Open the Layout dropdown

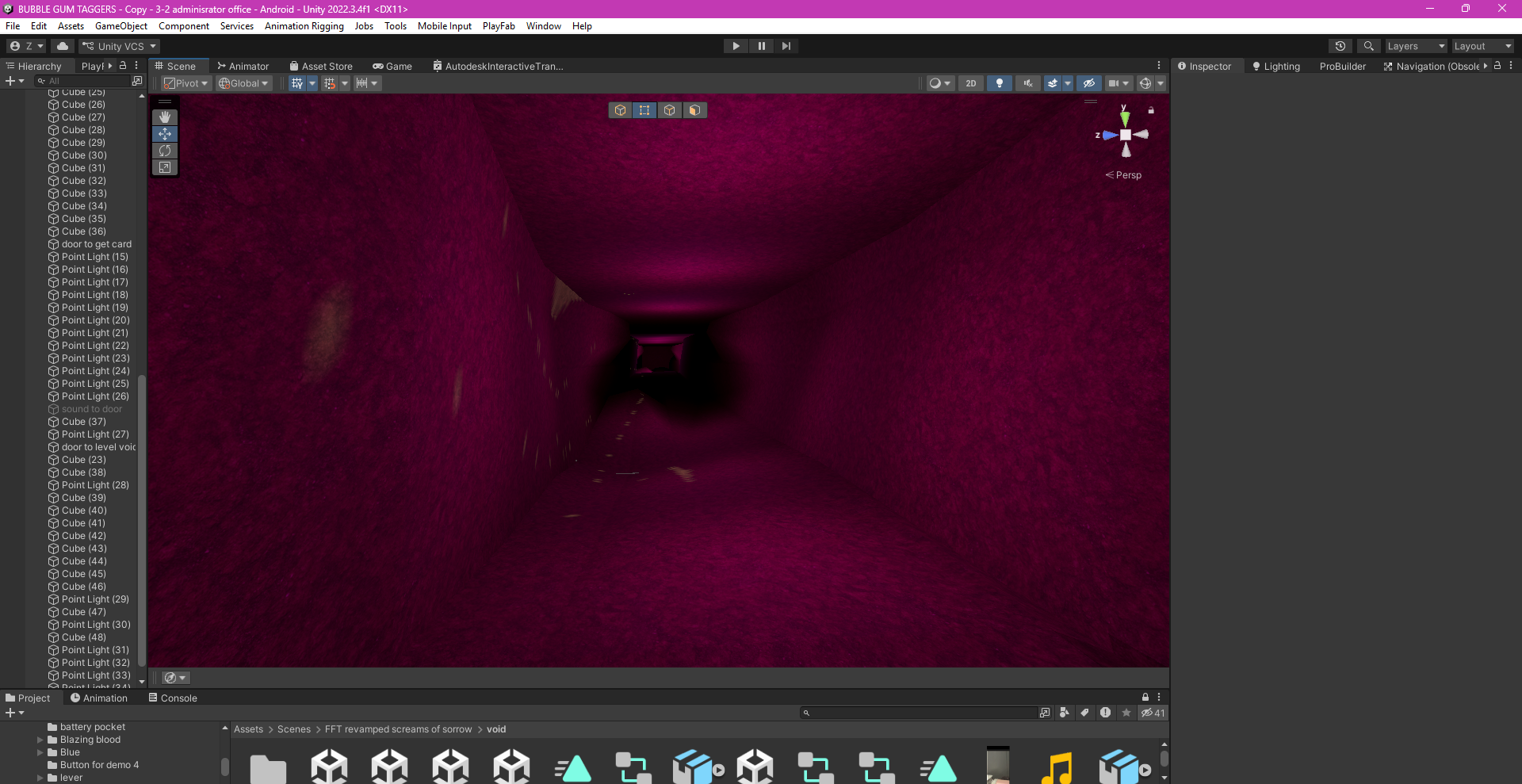tap(1482, 46)
